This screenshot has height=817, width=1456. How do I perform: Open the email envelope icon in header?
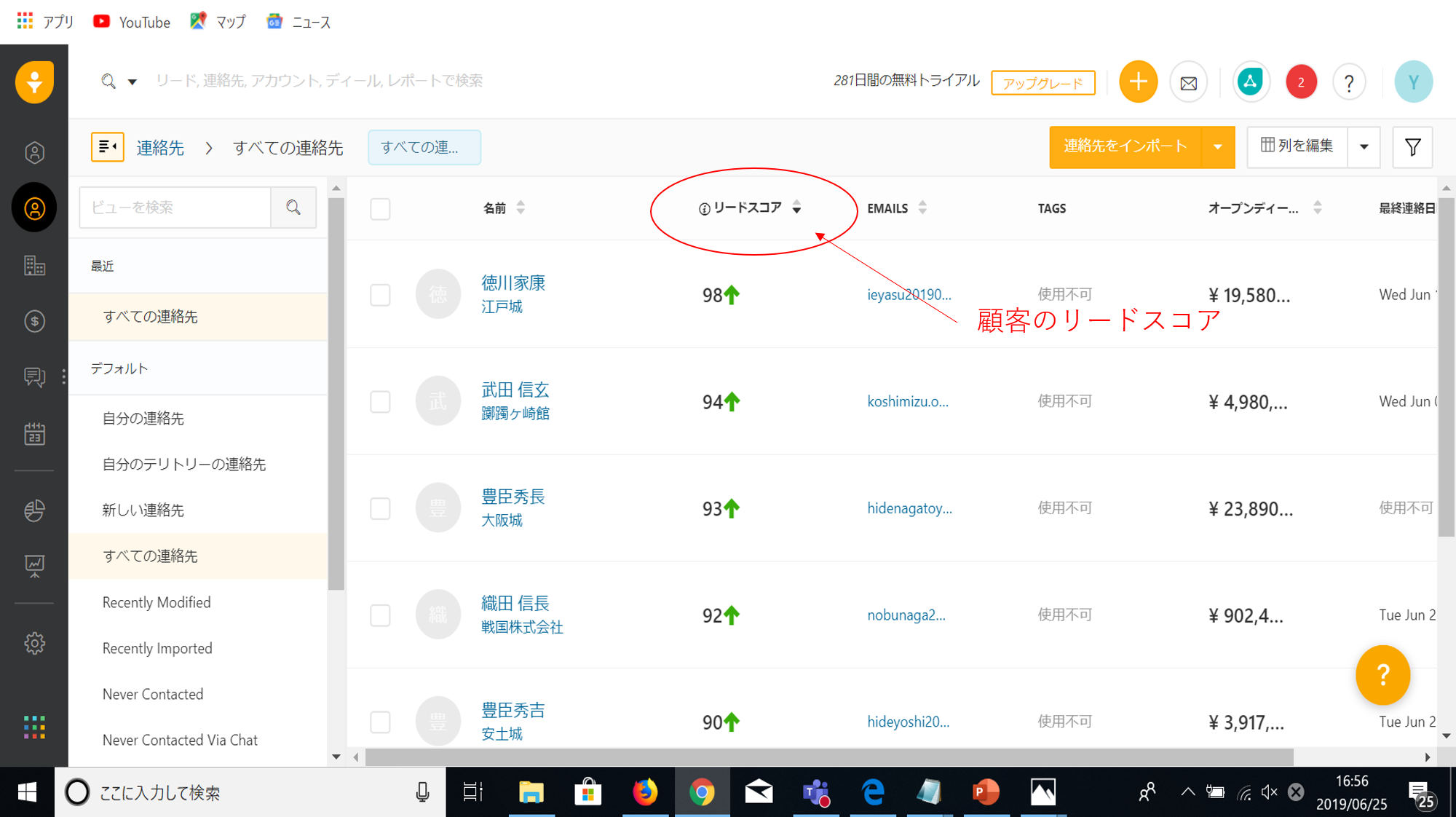[1188, 83]
